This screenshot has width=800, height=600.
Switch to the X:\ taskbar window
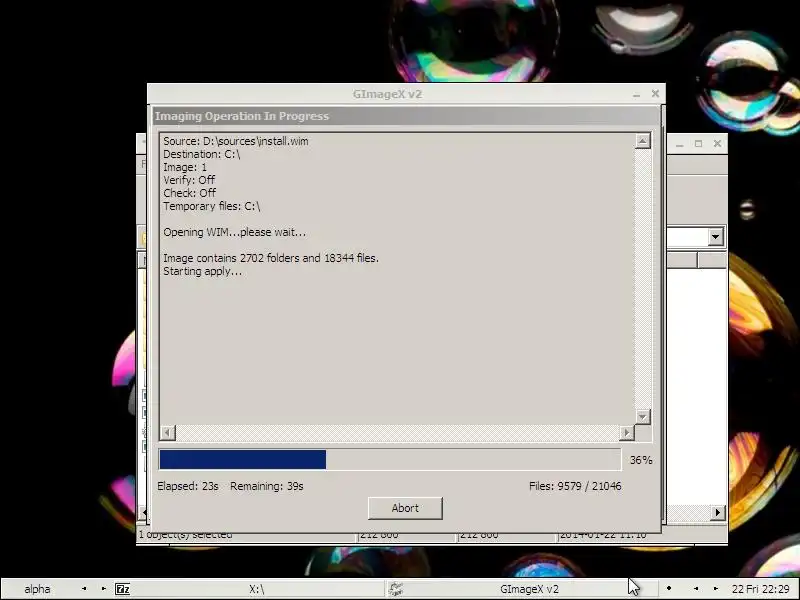(257, 589)
